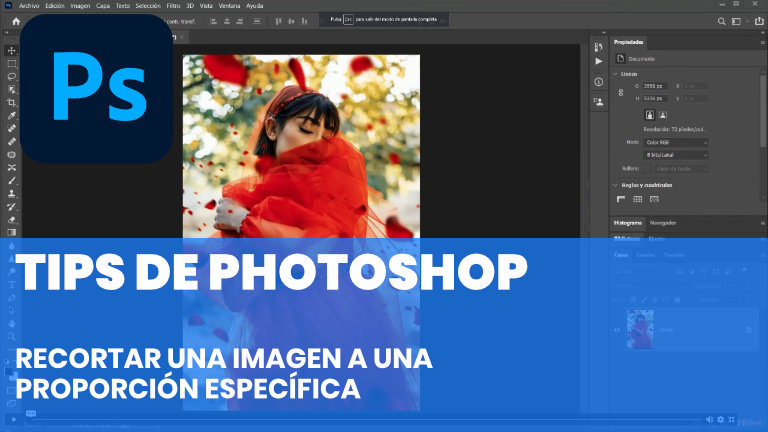
Task: Open the Archivo menu
Action: point(29,6)
